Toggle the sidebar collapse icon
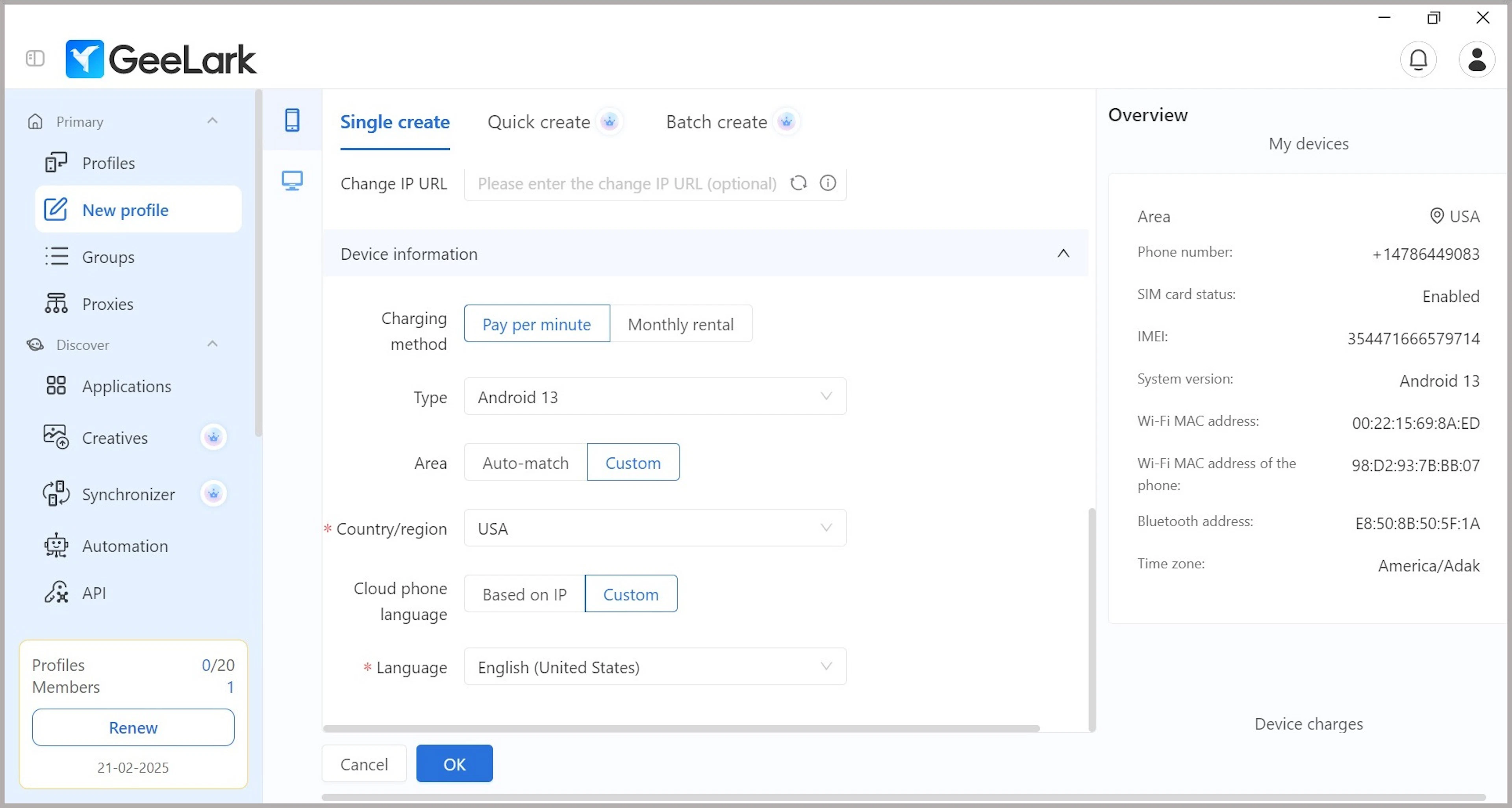Screen dimensions: 1512x808 pos(35,58)
